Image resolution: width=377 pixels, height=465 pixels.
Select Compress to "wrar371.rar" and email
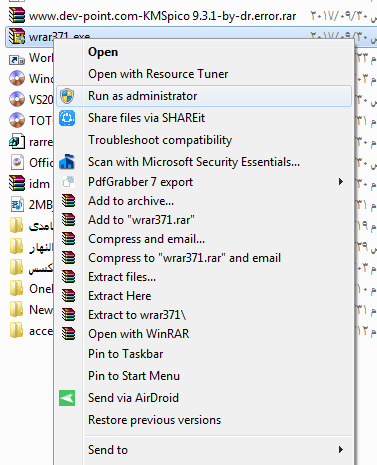204,258
